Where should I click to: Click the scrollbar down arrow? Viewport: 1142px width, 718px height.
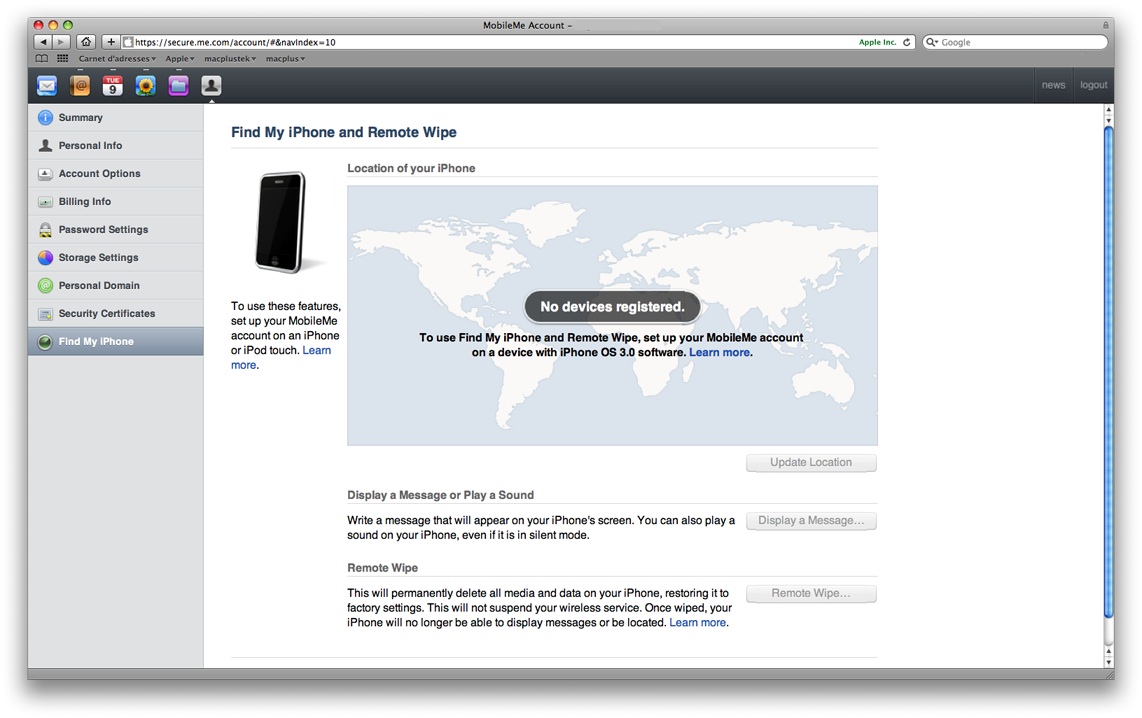[1108, 663]
